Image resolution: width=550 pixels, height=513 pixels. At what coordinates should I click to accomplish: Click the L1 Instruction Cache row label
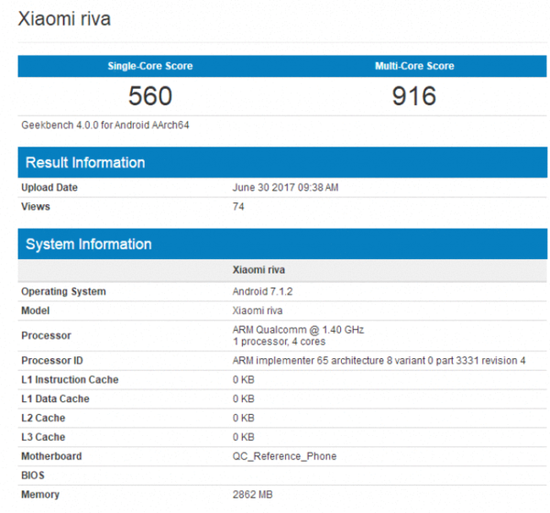click(70, 380)
